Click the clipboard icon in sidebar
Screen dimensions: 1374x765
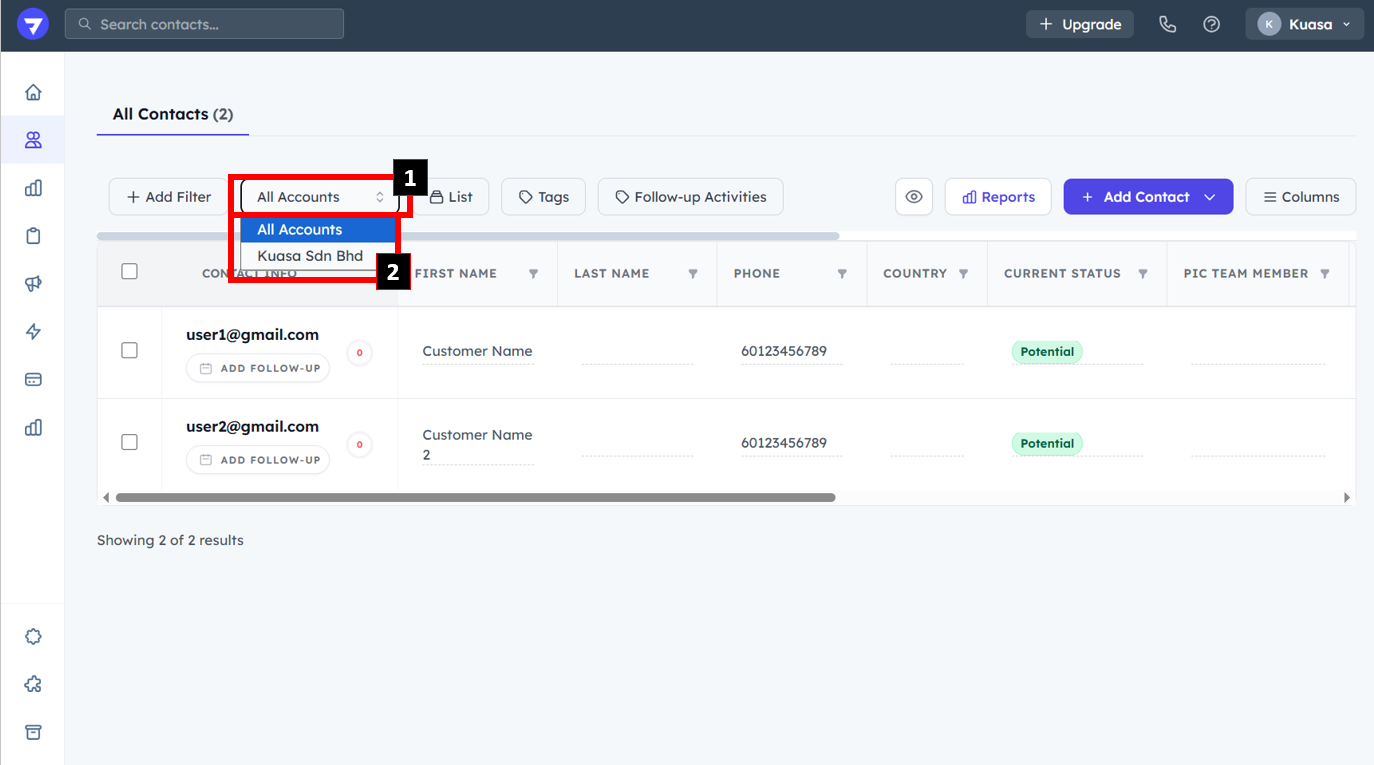(x=33, y=236)
